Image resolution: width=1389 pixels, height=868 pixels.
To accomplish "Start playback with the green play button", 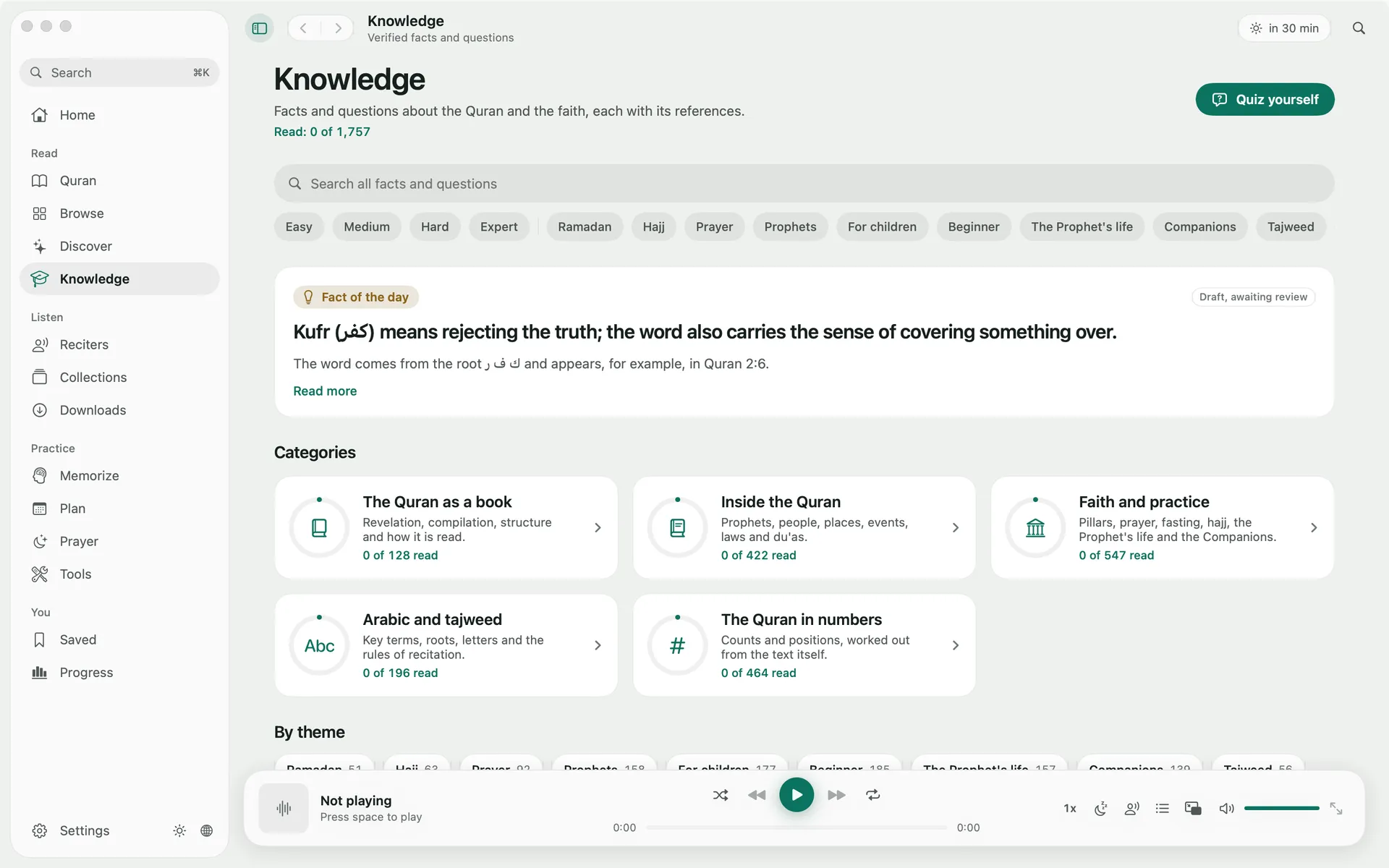I will click(x=797, y=795).
